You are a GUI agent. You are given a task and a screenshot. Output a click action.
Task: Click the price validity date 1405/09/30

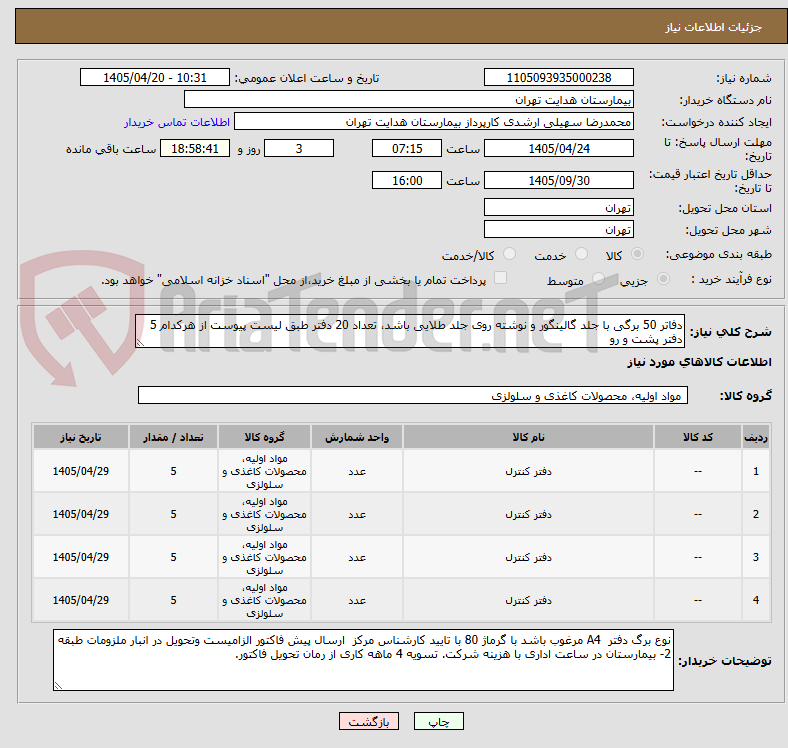click(558, 180)
